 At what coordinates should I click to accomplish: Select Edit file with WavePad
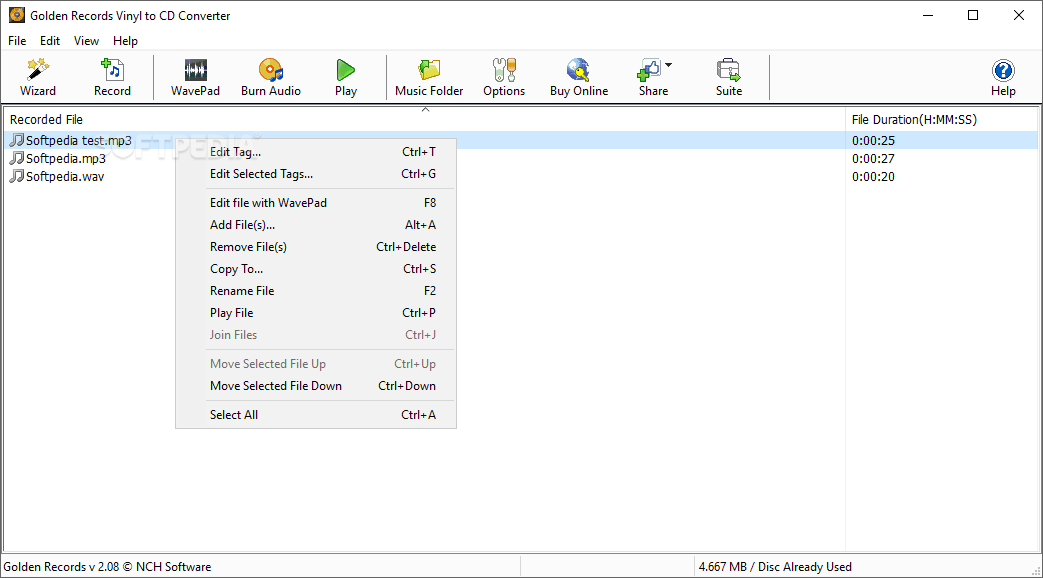coord(316,203)
